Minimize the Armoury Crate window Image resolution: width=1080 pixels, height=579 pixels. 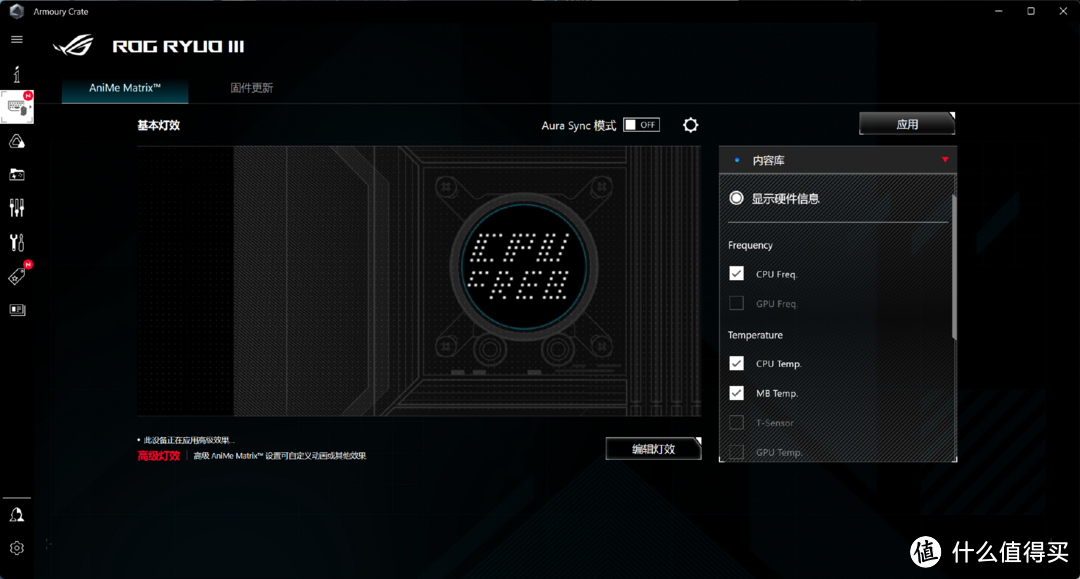(998, 11)
